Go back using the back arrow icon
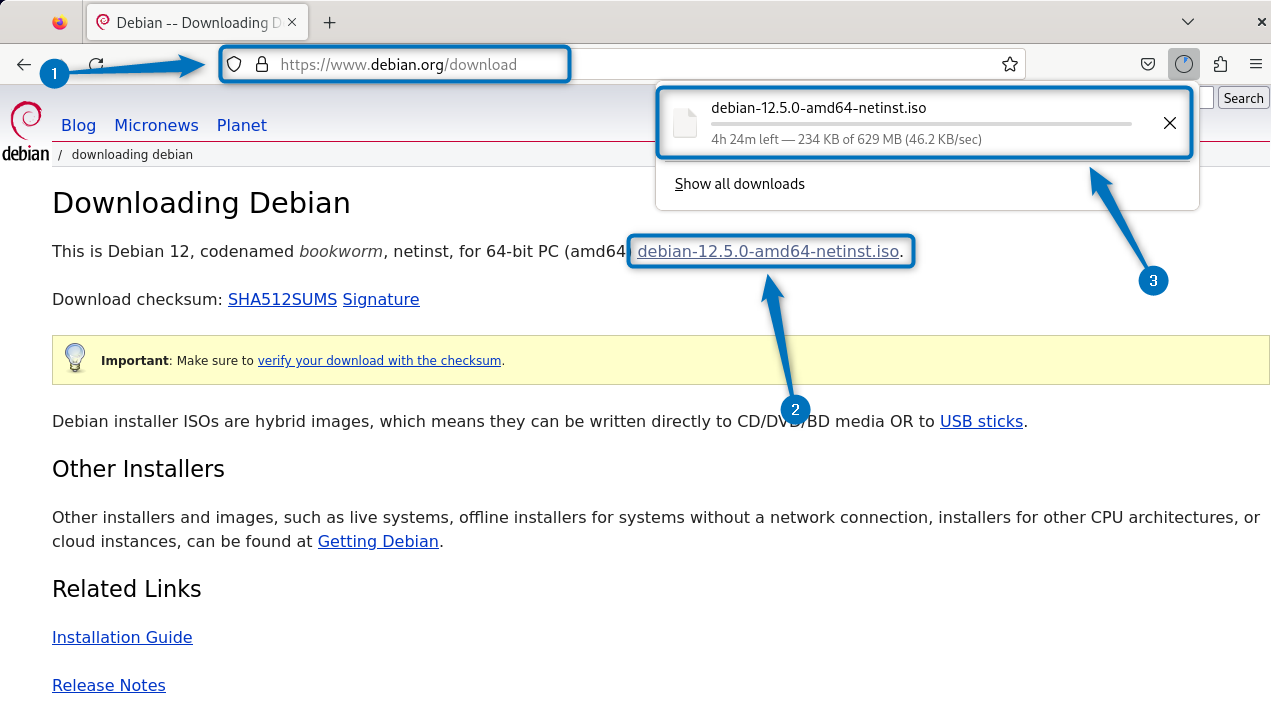The width and height of the screenshot is (1271, 718). pos(23,64)
